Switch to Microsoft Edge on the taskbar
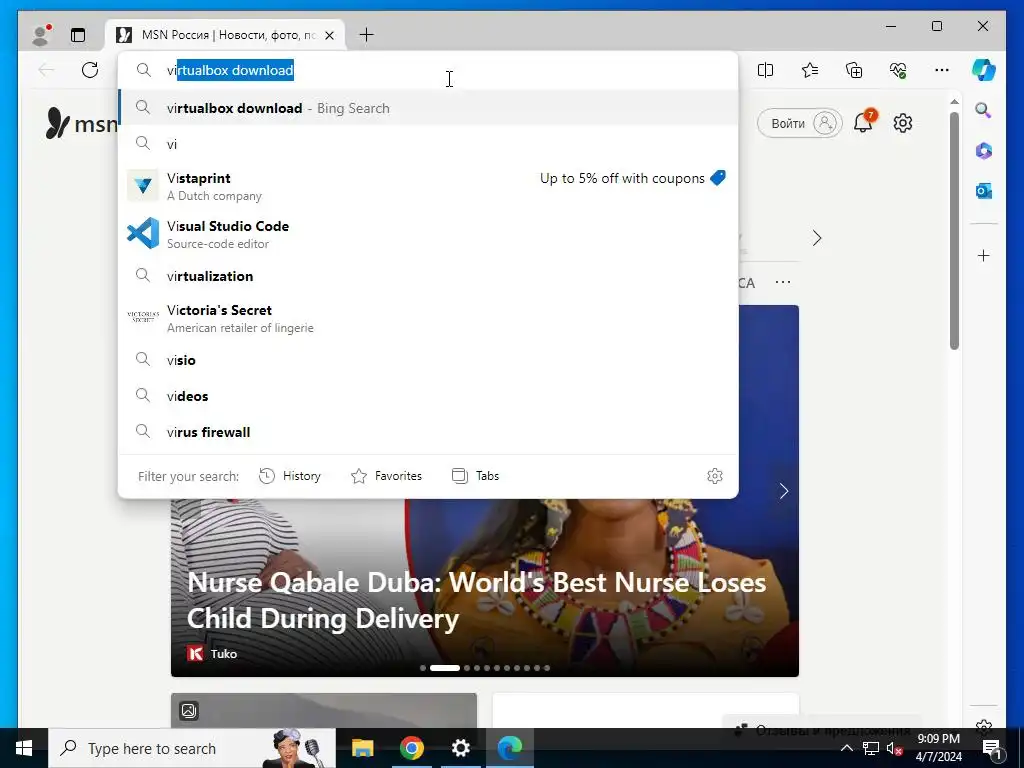Viewport: 1024px width, 768px height. [x=510, y=748]
